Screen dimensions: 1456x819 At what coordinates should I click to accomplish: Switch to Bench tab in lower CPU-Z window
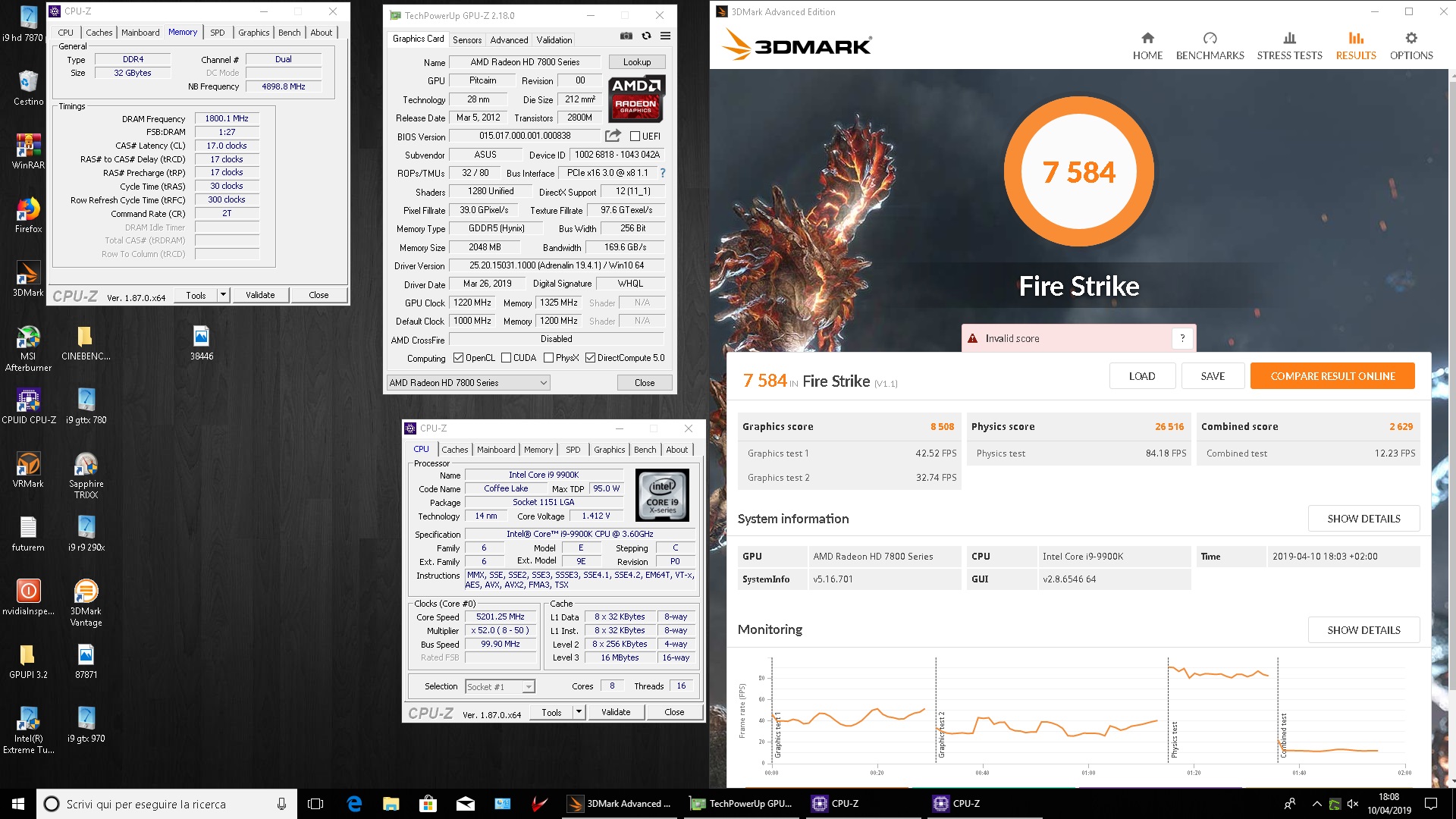coord(645,450)
